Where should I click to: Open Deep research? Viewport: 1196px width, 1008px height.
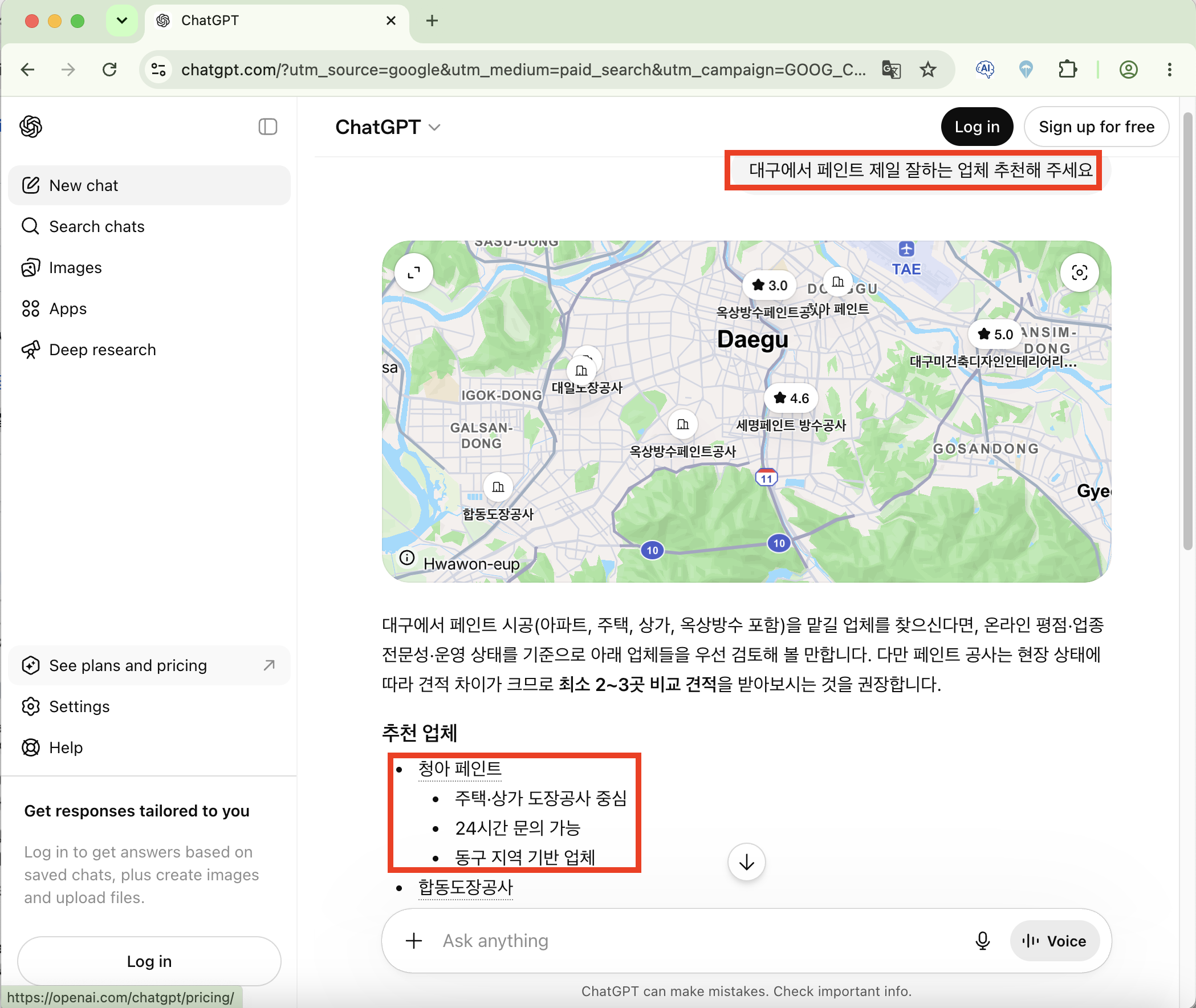pyautogui.click(x=149, y=349)
